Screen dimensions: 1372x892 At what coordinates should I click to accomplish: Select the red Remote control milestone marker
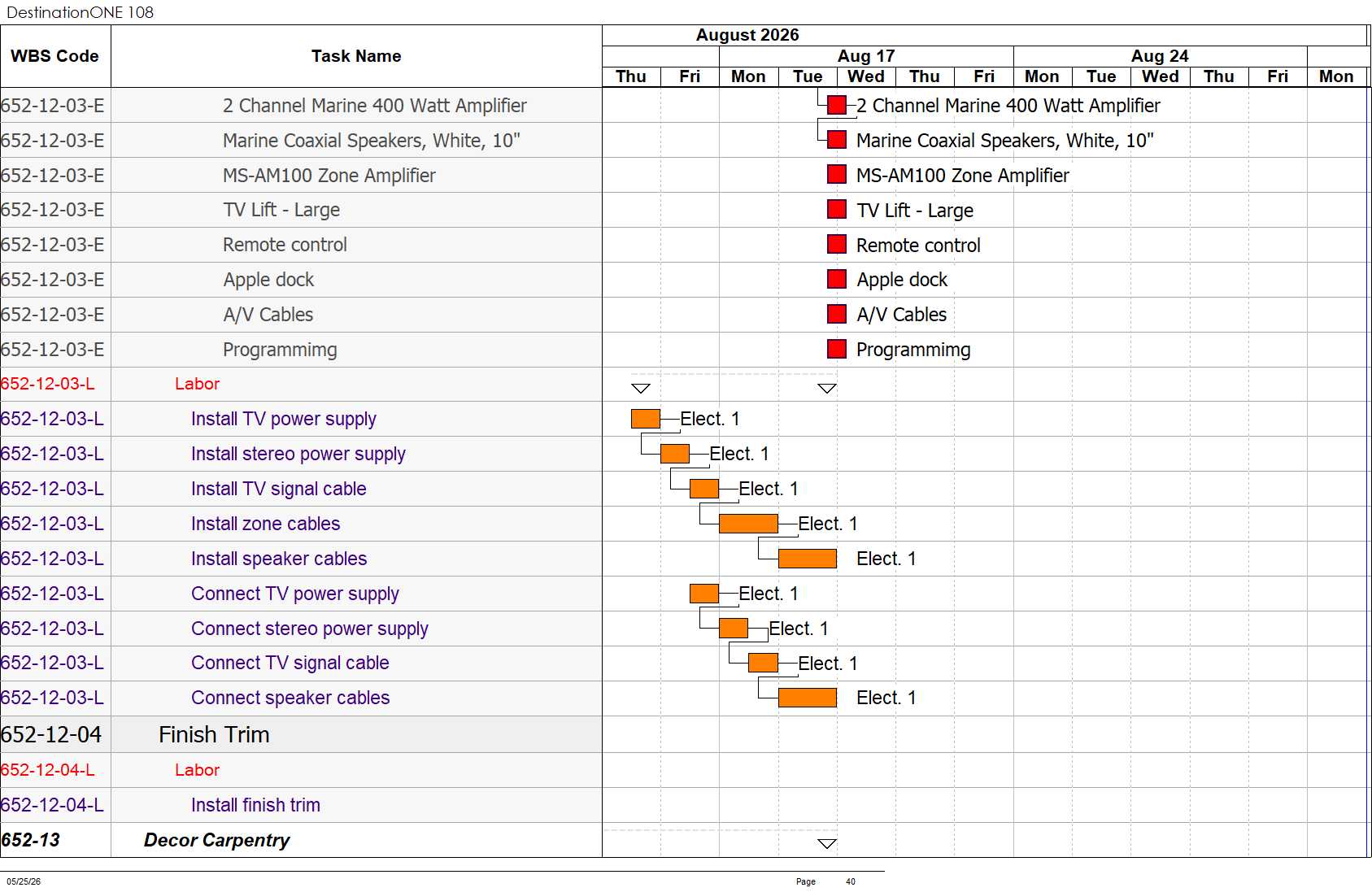pyautogui.click(x=837, y=245)
